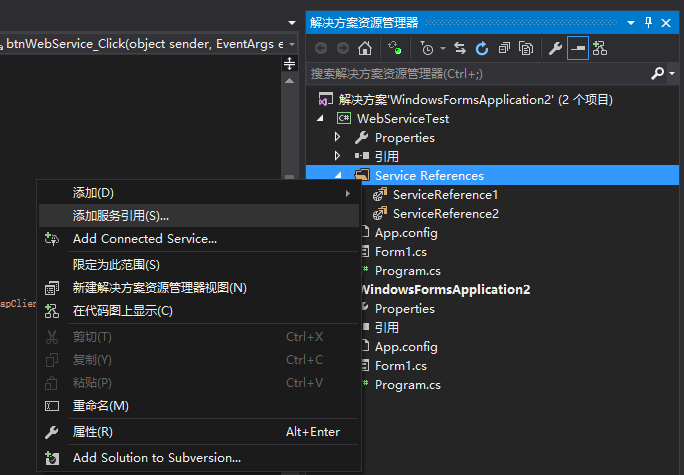Image resolution: width=684 pixels, height=475 pixels.
Task: Open the btnWebService_Click member dropdown
Action: tap(292, 44)
